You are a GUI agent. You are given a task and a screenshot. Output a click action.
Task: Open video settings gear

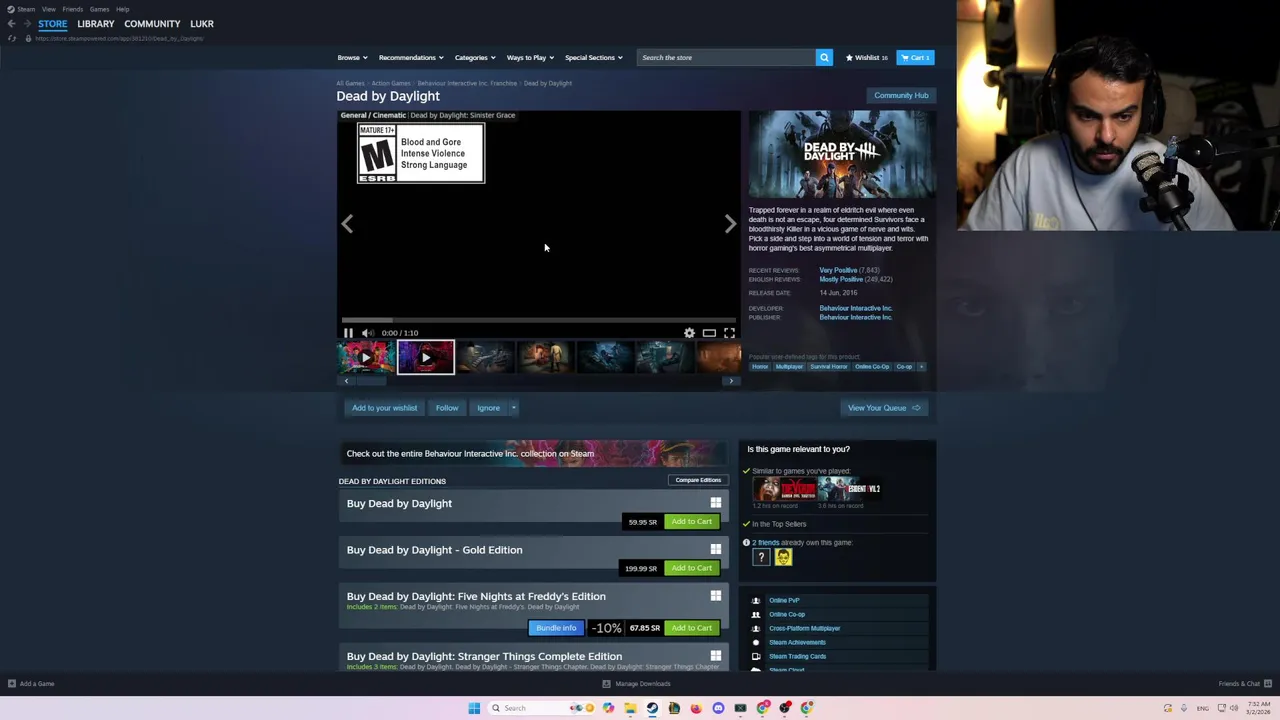[x=689, y=333]
